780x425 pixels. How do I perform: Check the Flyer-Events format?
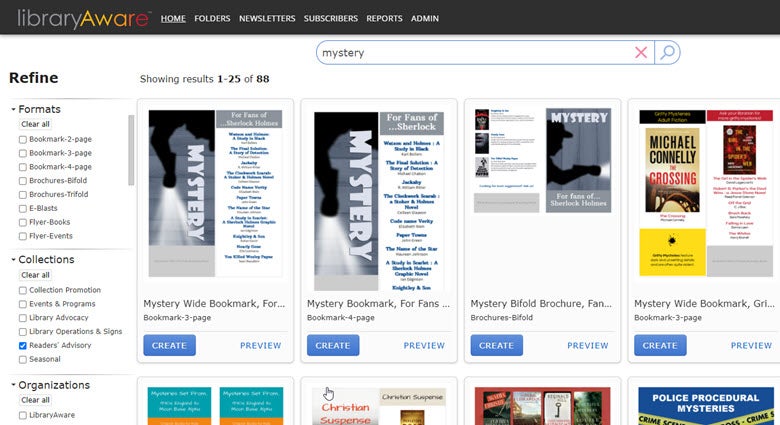[x=23, y=236]
